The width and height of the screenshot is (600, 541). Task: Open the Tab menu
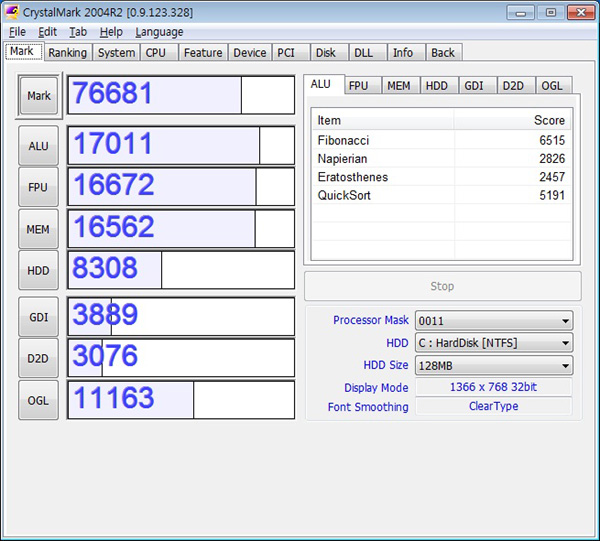pos(78,32)
